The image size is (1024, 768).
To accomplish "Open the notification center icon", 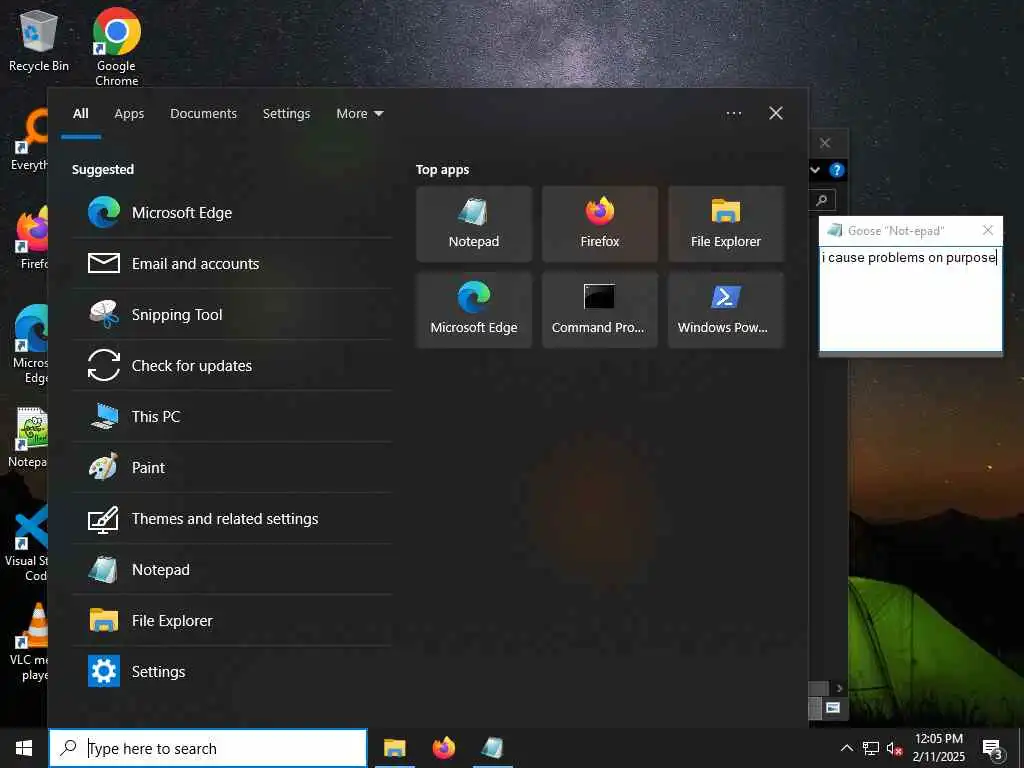I will click(992, 748).
